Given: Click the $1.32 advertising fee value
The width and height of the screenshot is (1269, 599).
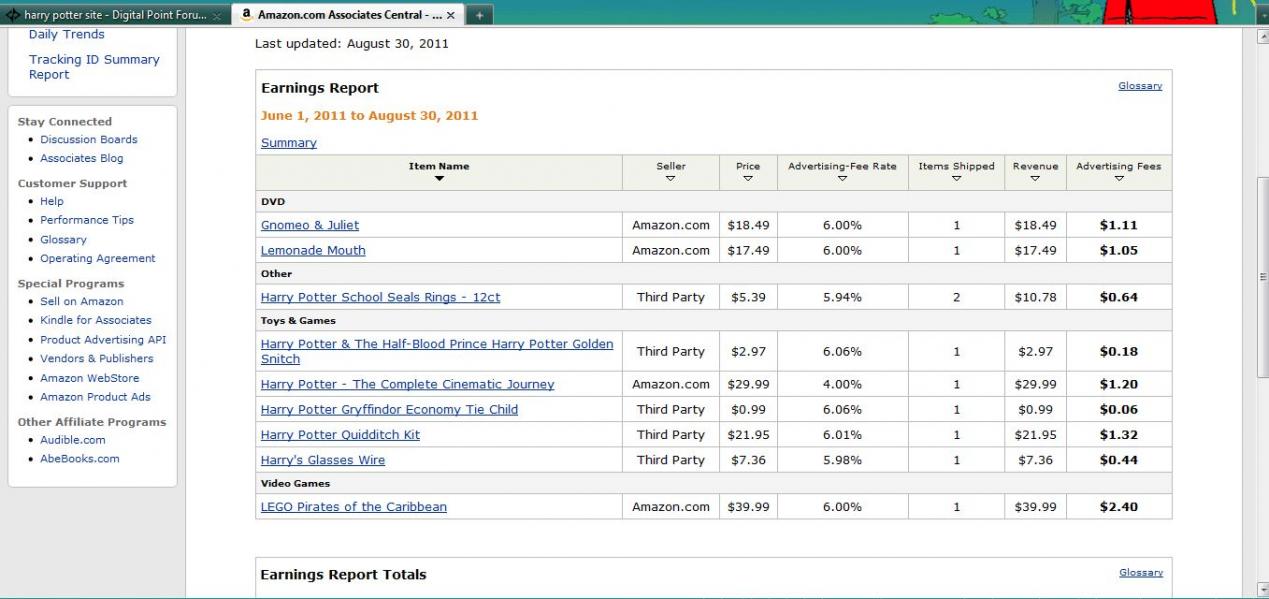Looking at the screenshot, I should pos(1118,435).
